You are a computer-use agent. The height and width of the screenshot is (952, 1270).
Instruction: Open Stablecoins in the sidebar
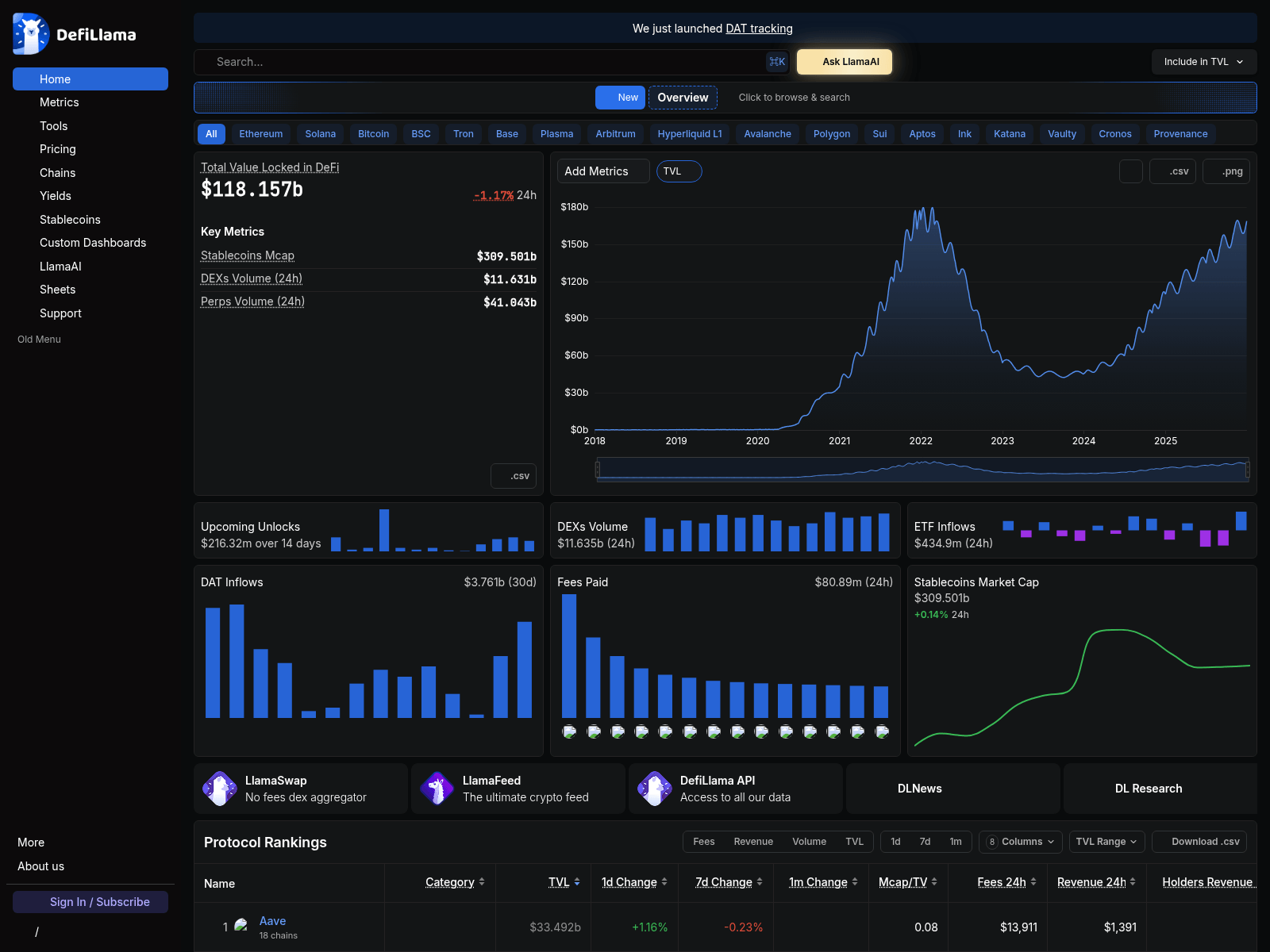coord(90,220)
